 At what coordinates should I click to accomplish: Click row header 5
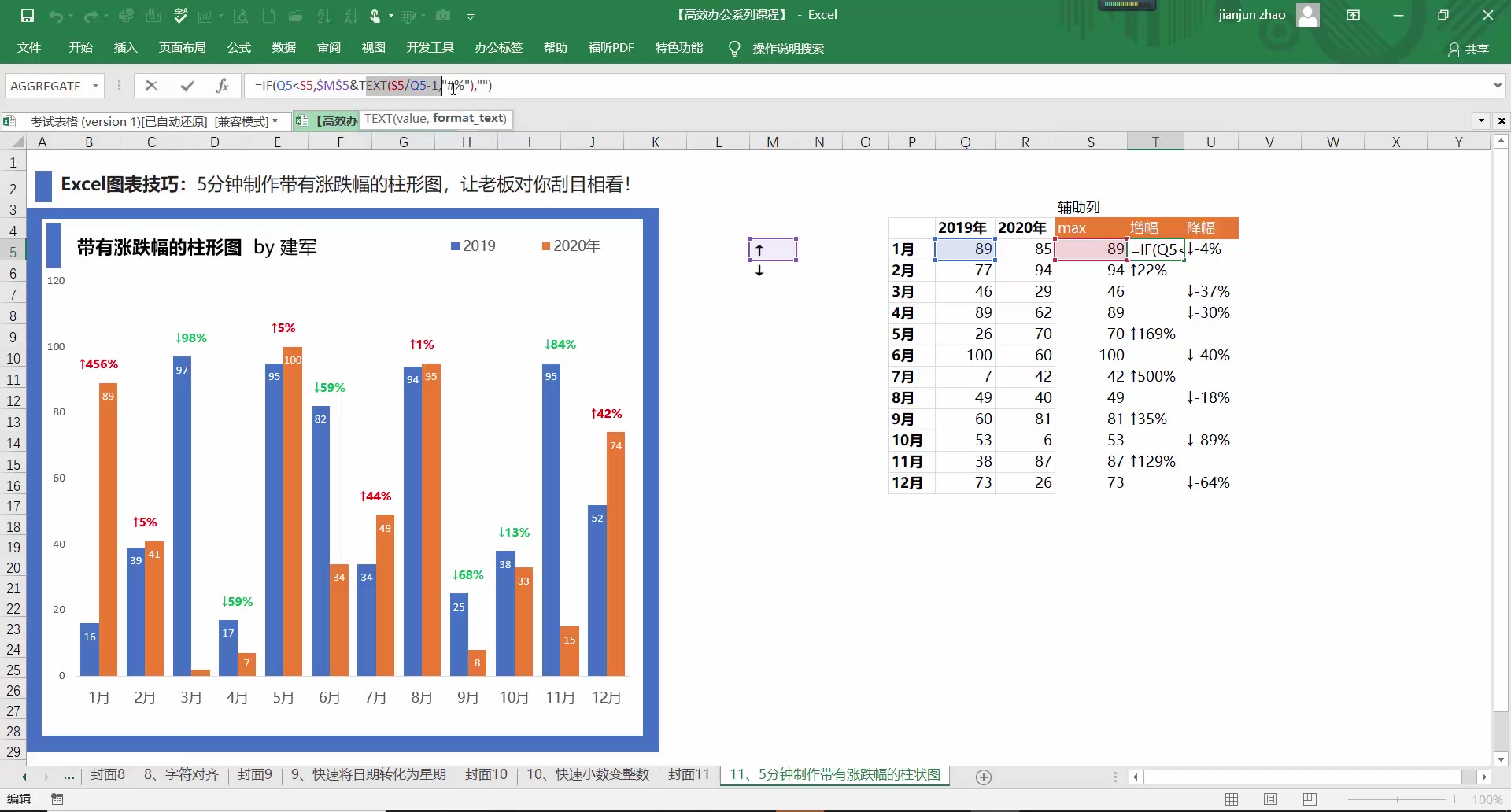(13, 252)
